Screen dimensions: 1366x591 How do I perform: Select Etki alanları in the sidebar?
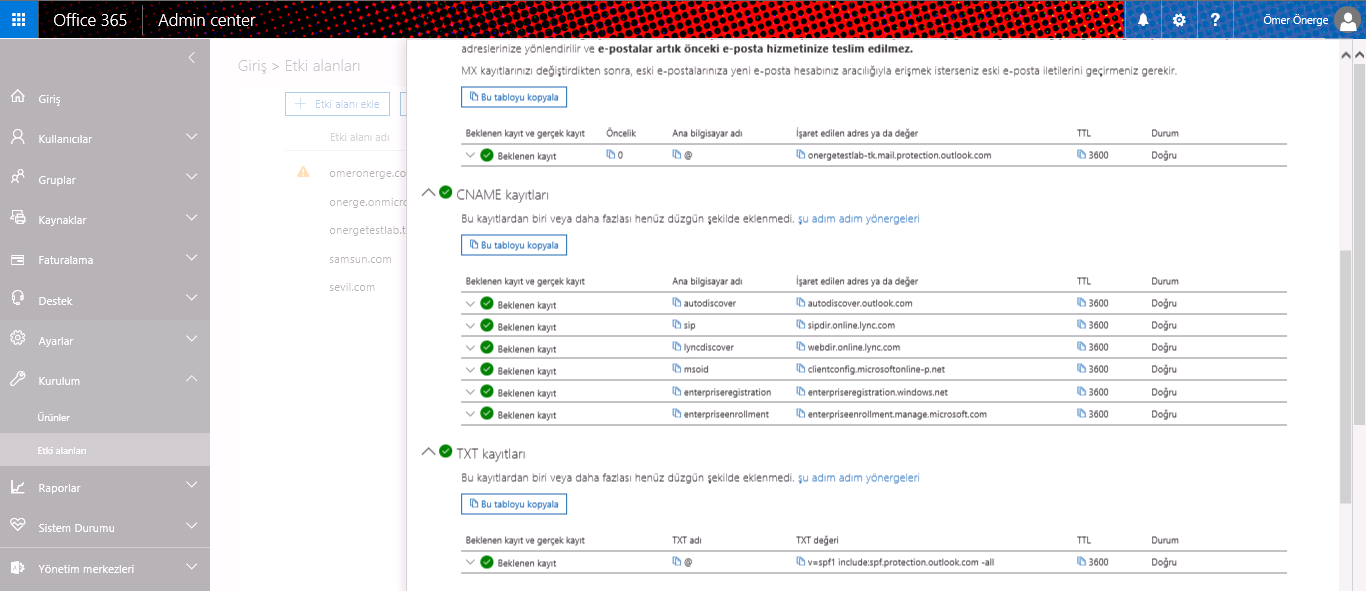pos(105,450)
